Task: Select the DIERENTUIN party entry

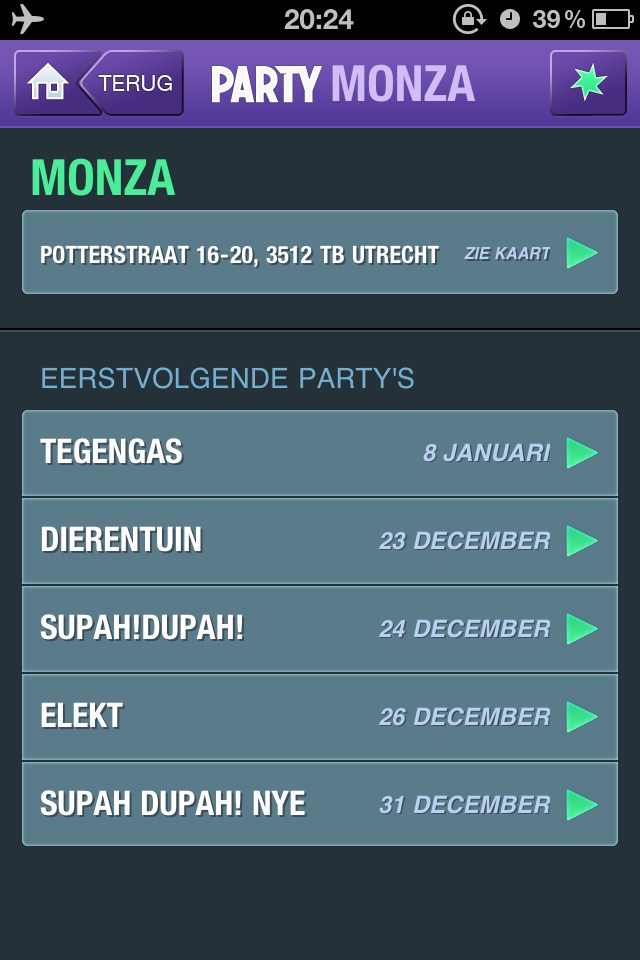Action: tap(121, 541)
